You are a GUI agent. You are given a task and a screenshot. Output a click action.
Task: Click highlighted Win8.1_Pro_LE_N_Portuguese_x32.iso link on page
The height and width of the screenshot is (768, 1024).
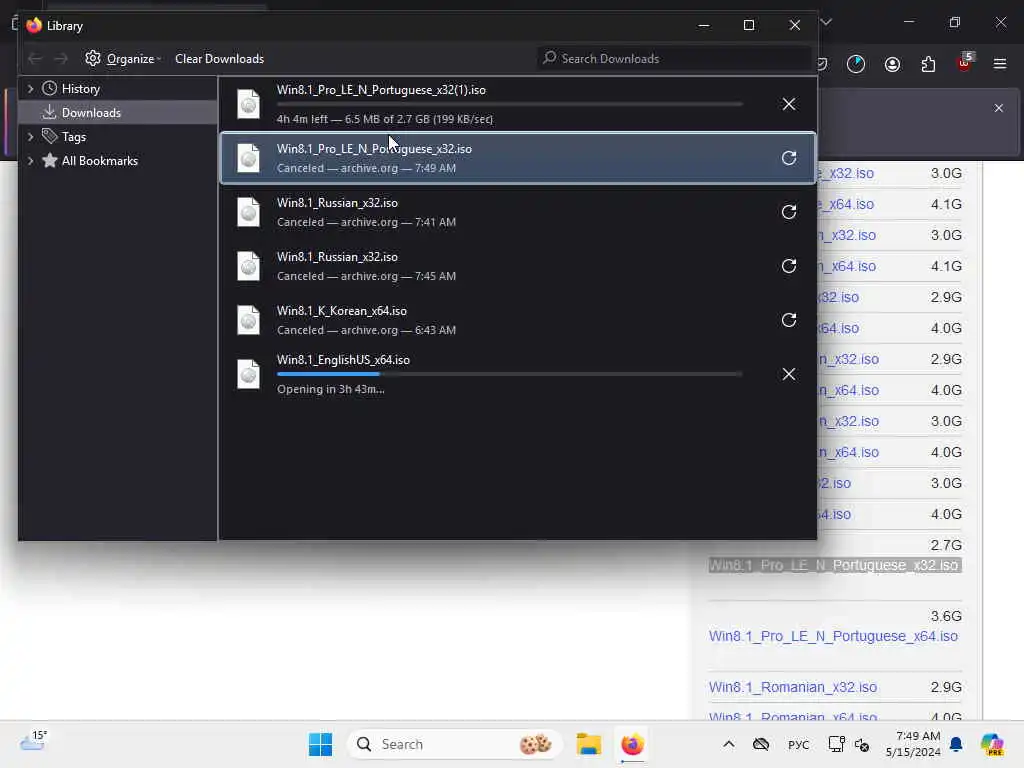(835, 566)
